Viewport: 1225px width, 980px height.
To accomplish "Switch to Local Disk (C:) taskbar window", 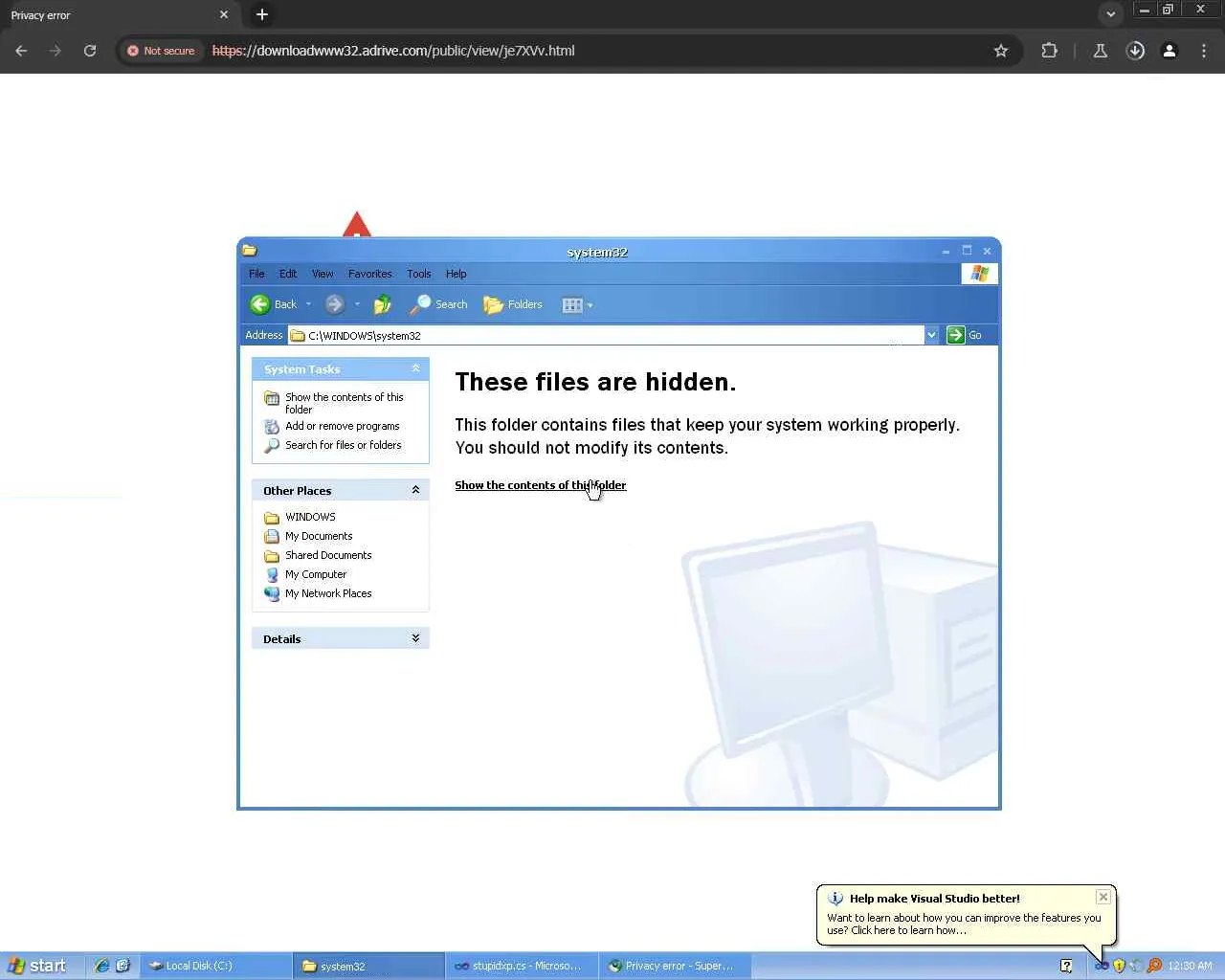I will (216, 966).
